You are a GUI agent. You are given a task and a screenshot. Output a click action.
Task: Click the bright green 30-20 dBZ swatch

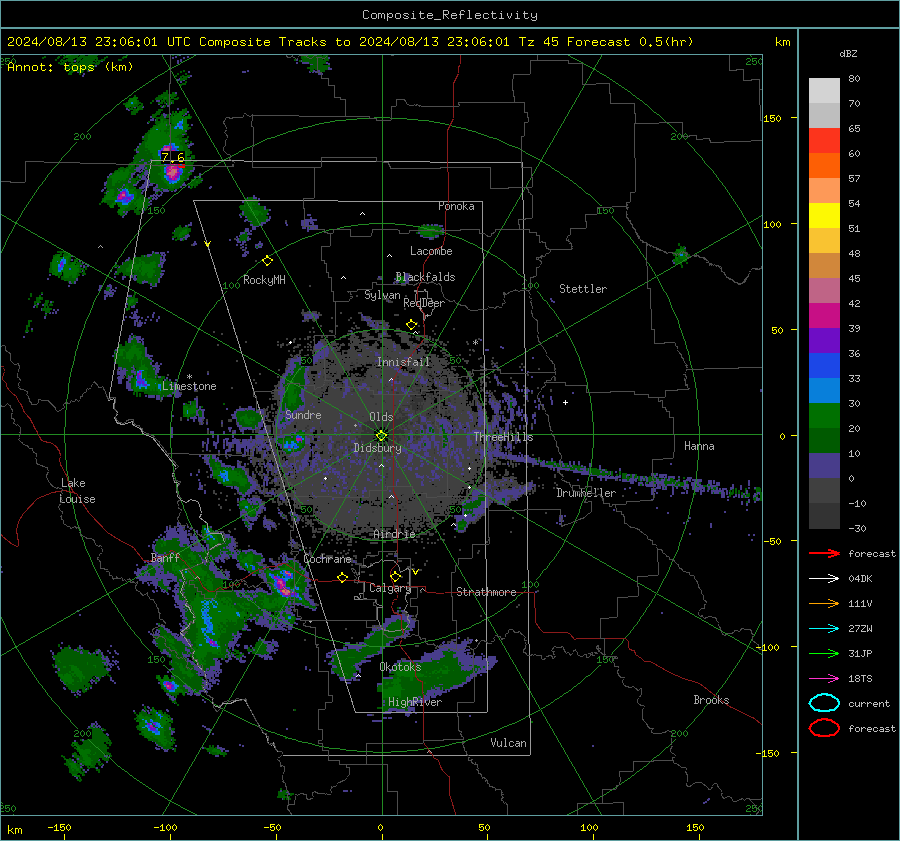click(x=824, y=416)
